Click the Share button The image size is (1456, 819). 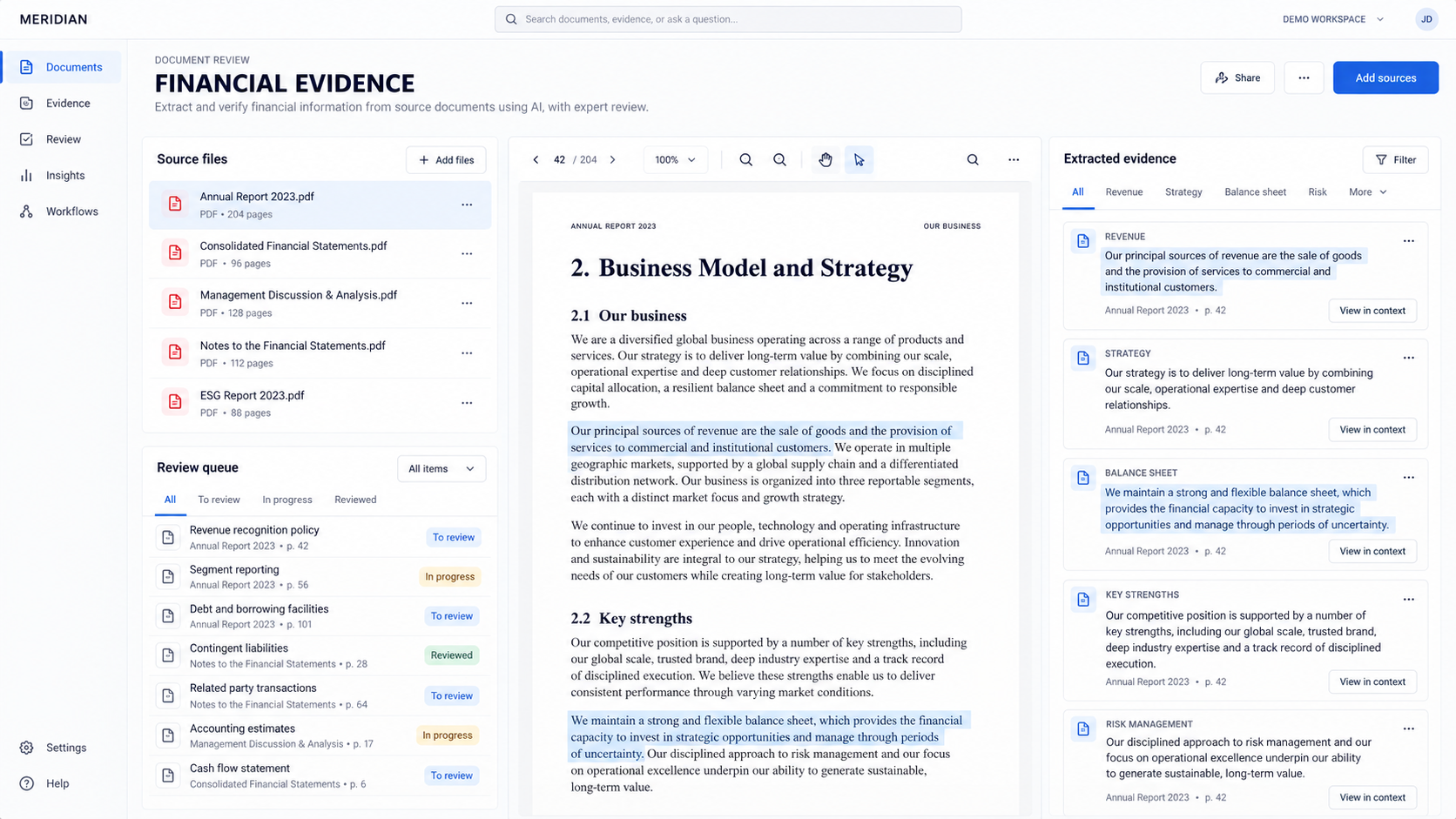[x=1237, y=78]
